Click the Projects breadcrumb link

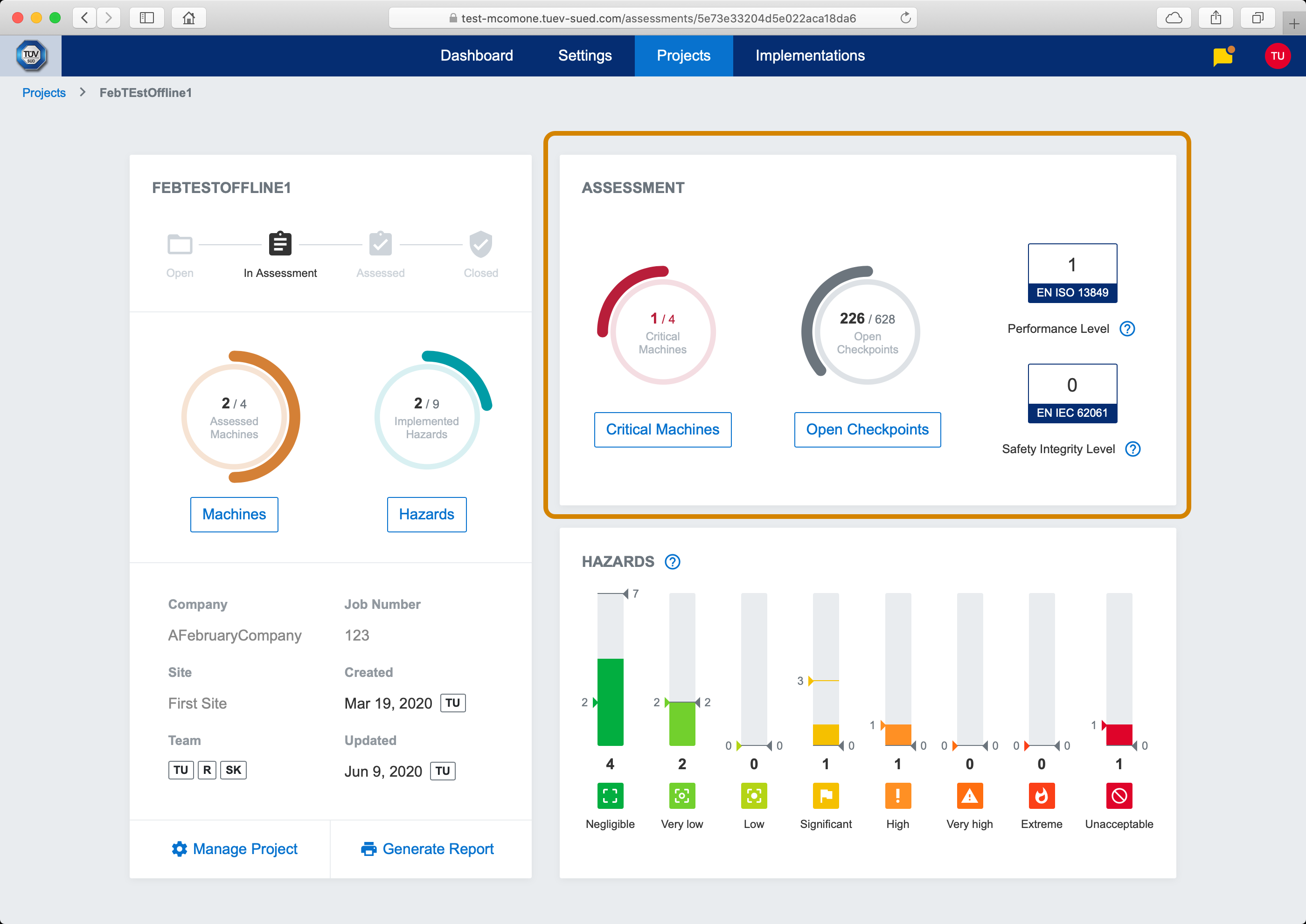[44, 93]
